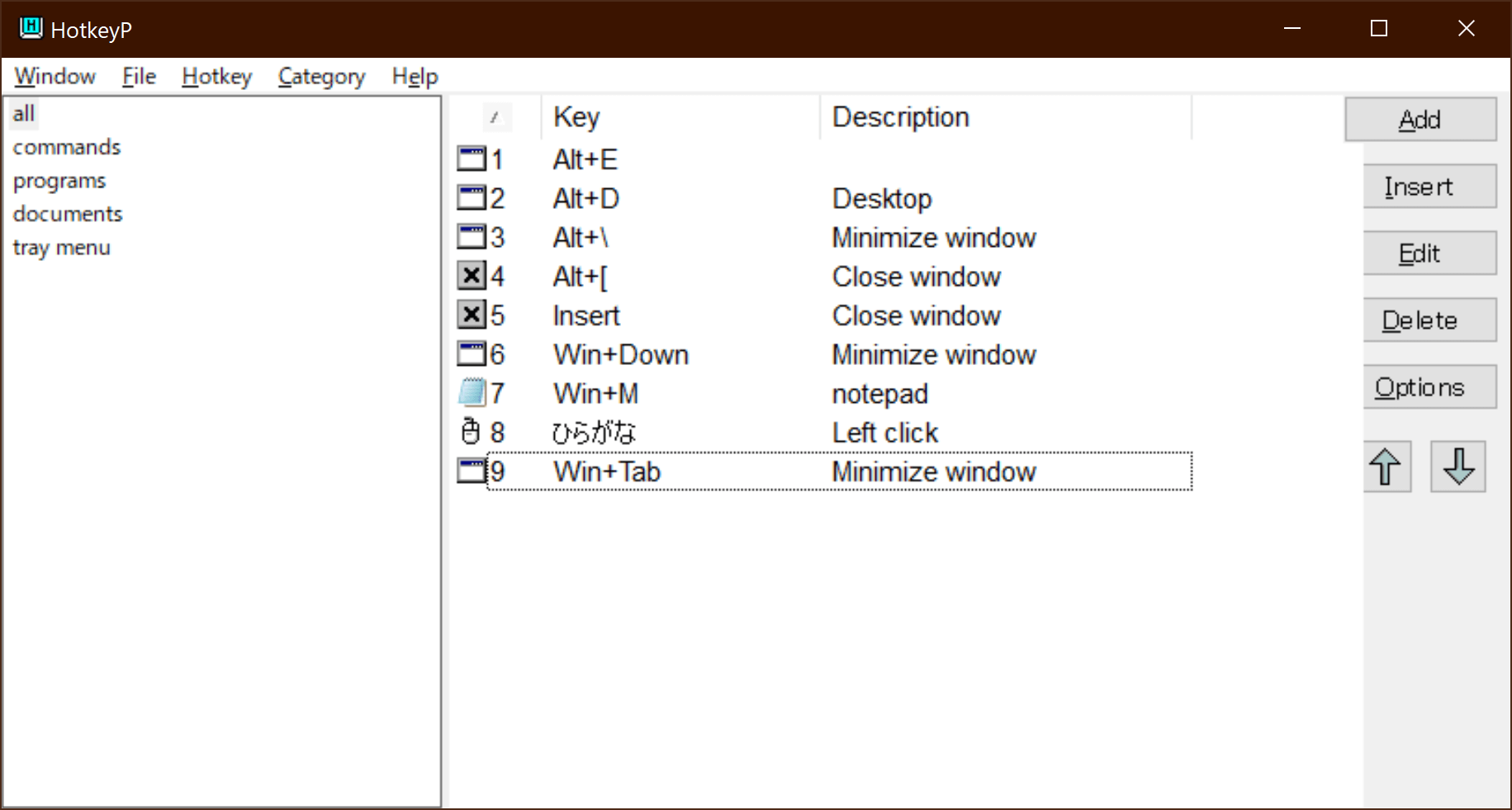Move hotkey down with the down arrow button

1458,467
